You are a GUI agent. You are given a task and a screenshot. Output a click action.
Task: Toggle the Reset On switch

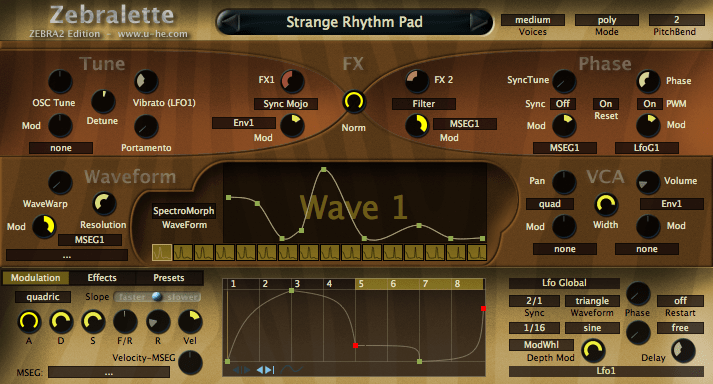click(606, 104)
